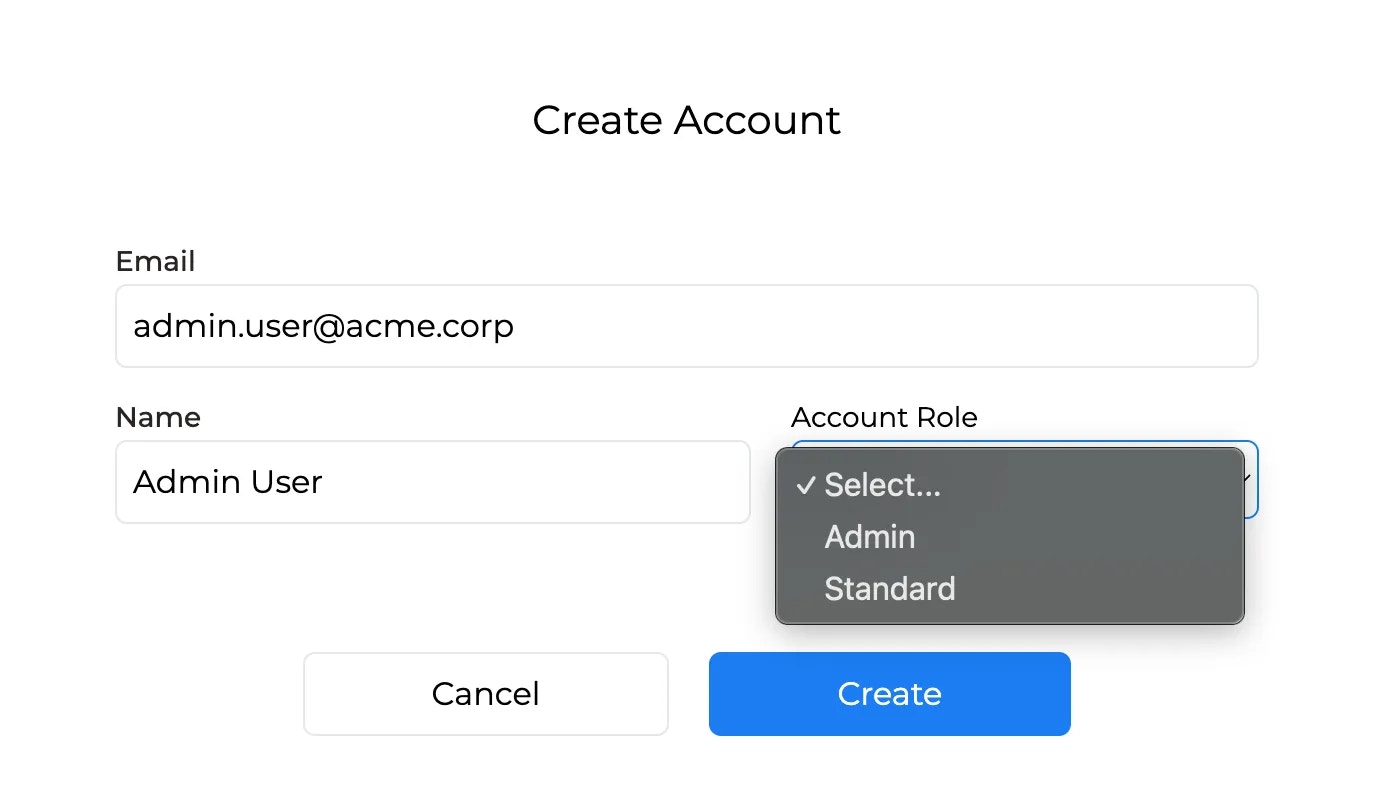Place cursor in the Admin User text
1382x808 pixels.
(228, 482)
